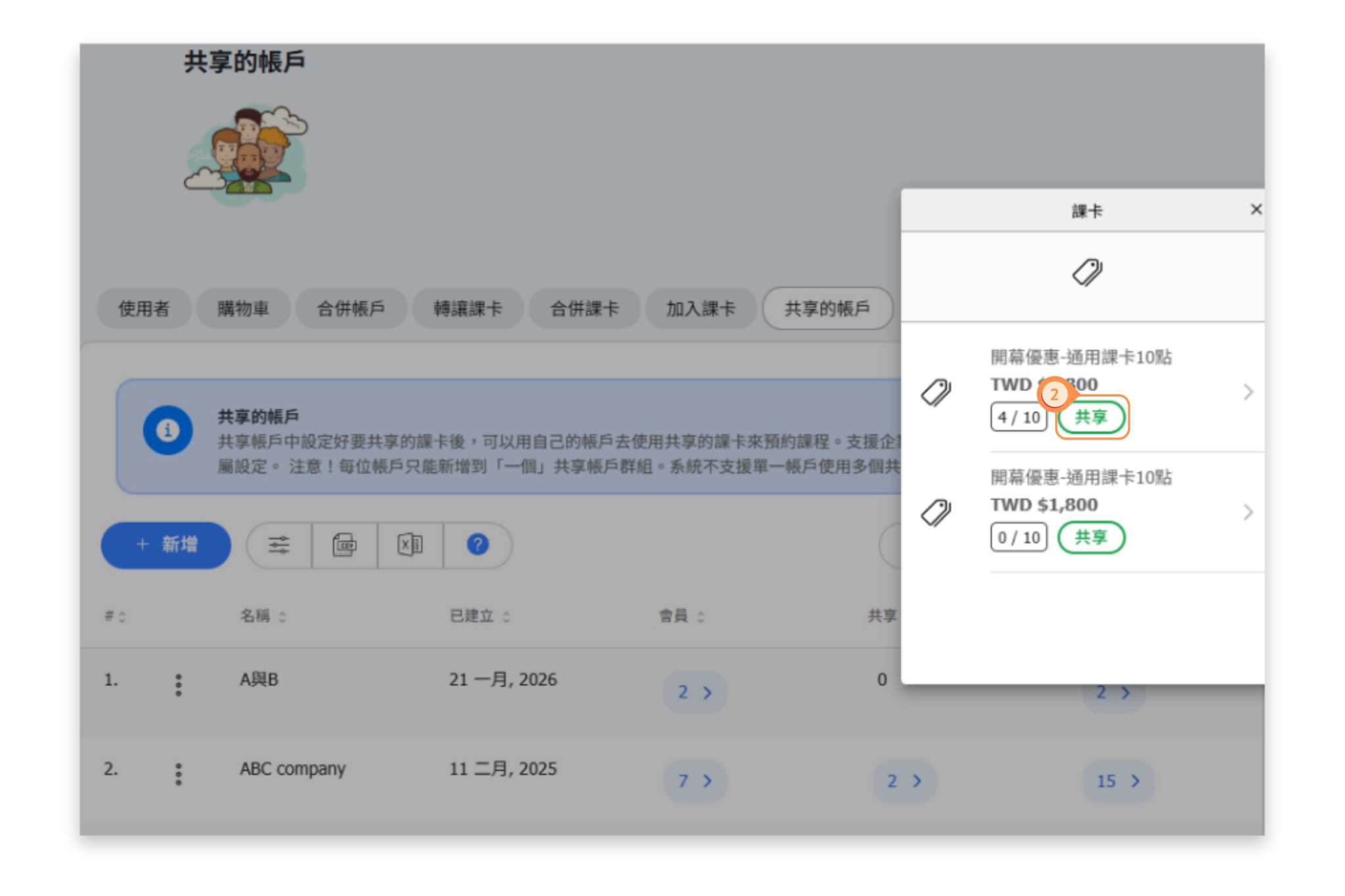Close the 課卡 popup panel
1345x896 pixels.
1256,209
